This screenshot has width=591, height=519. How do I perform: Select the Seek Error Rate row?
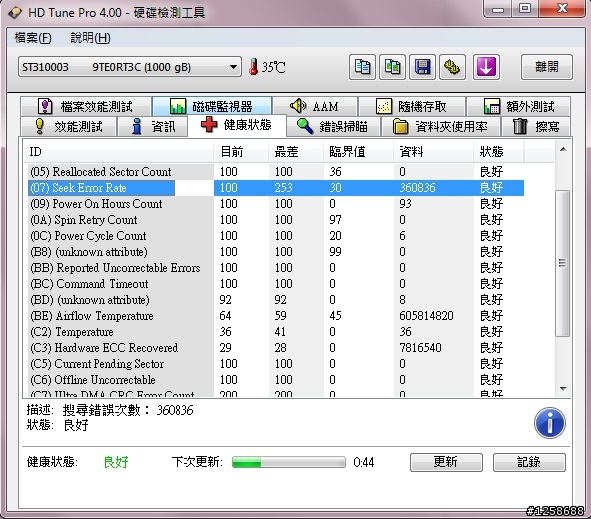pos(275,188)
